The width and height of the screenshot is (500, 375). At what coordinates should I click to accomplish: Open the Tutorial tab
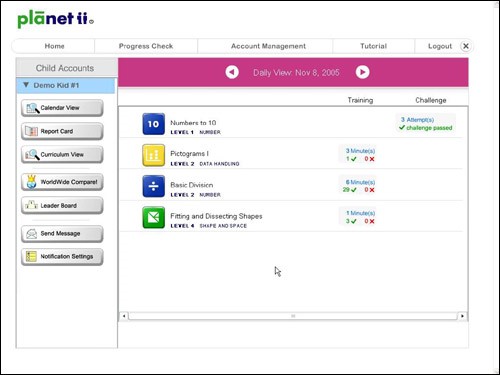pos(373,46)
